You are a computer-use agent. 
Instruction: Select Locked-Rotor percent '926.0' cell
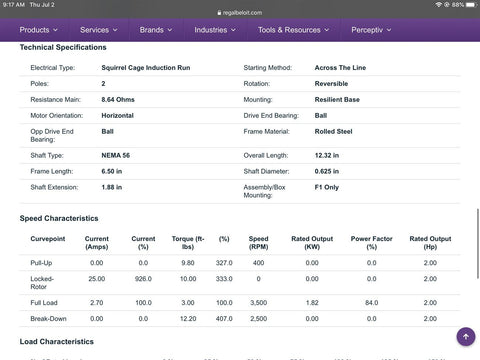(143, 279)
